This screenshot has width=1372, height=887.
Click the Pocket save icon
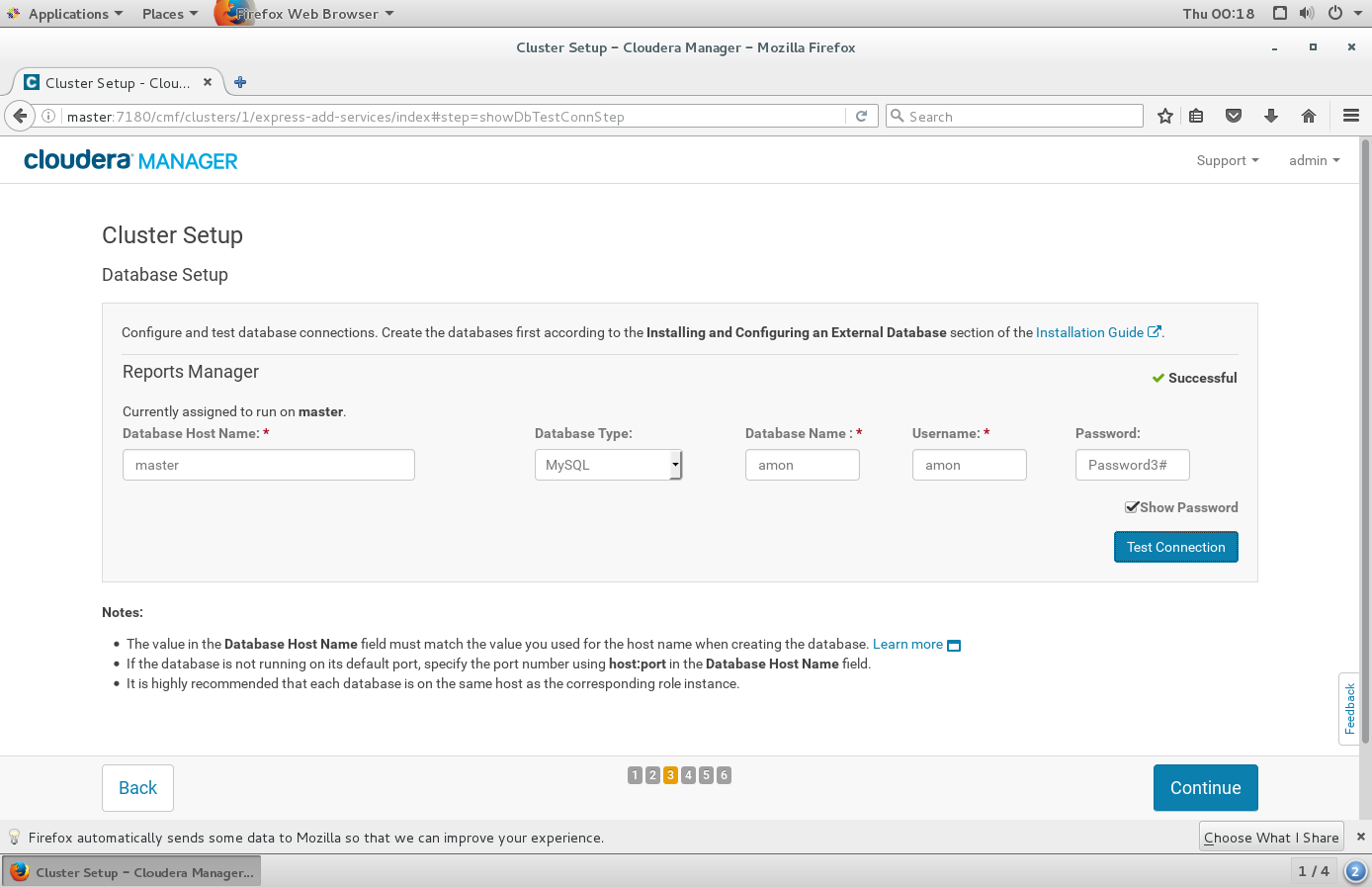[1234, 116]
